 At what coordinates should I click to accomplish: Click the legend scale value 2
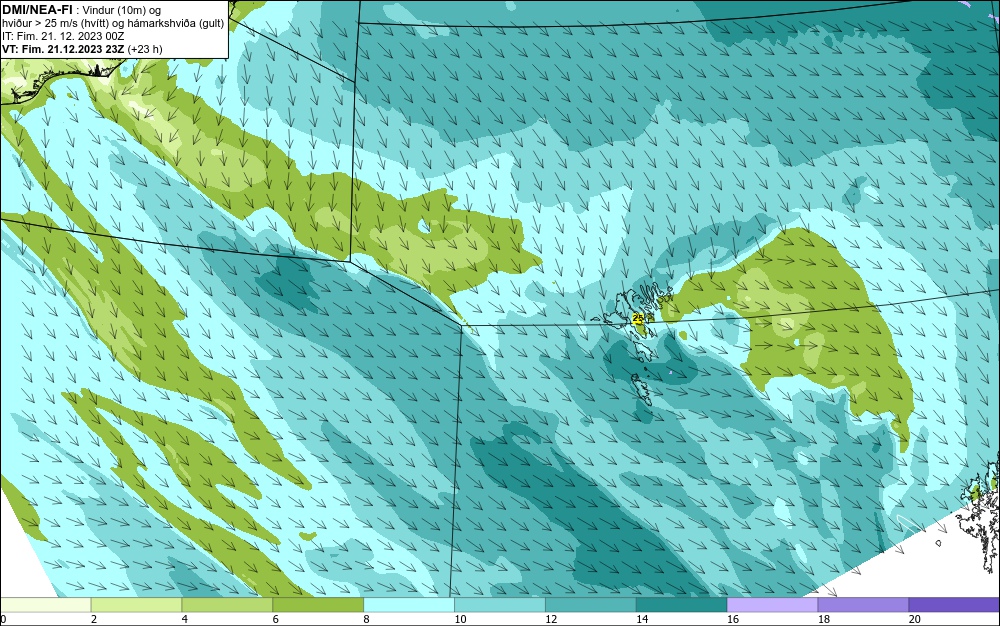[94, 619]
